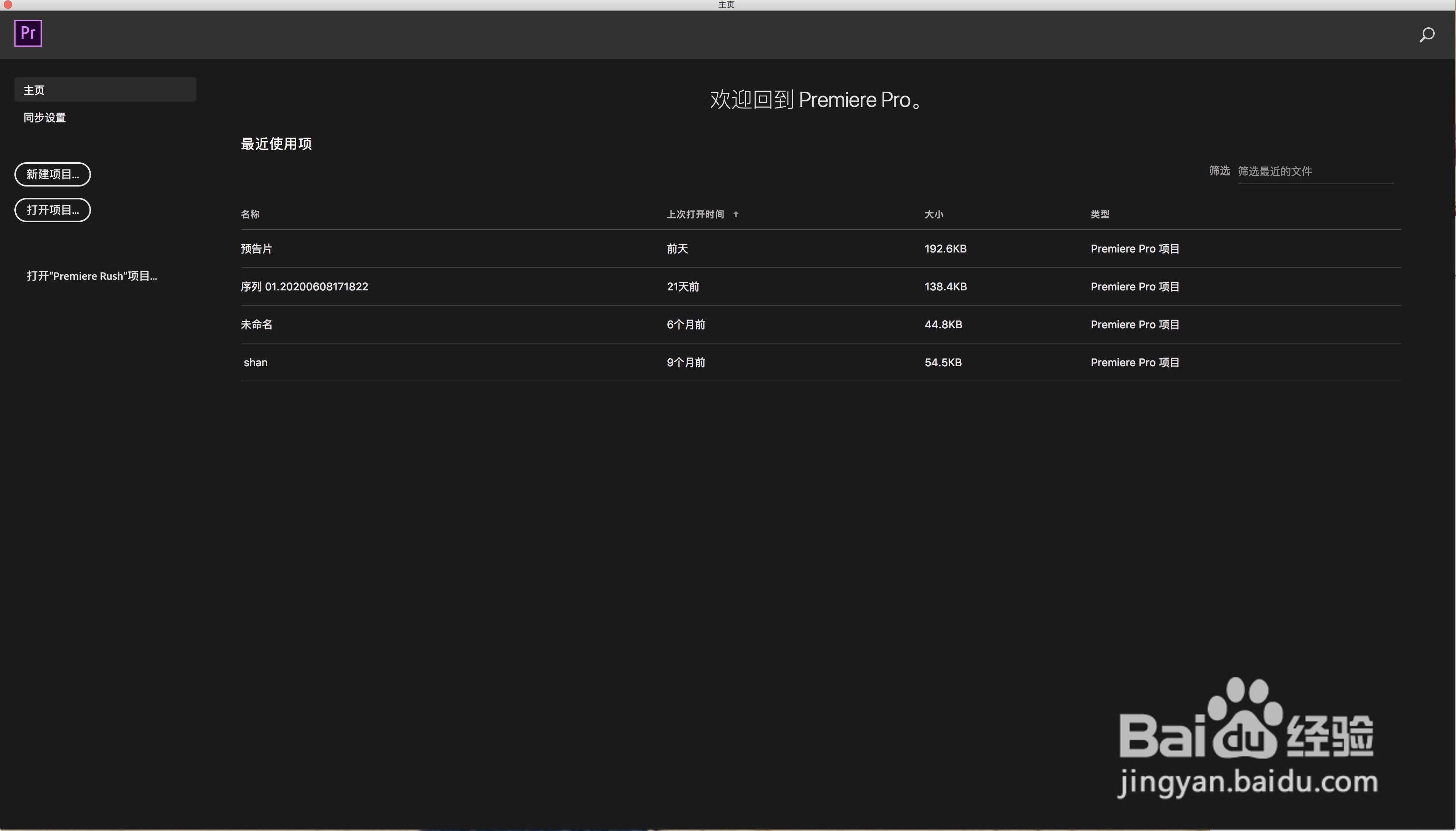Focus the 筛选最近的文件 filter field
1456x831 pixels.
tap(1315, 171)
